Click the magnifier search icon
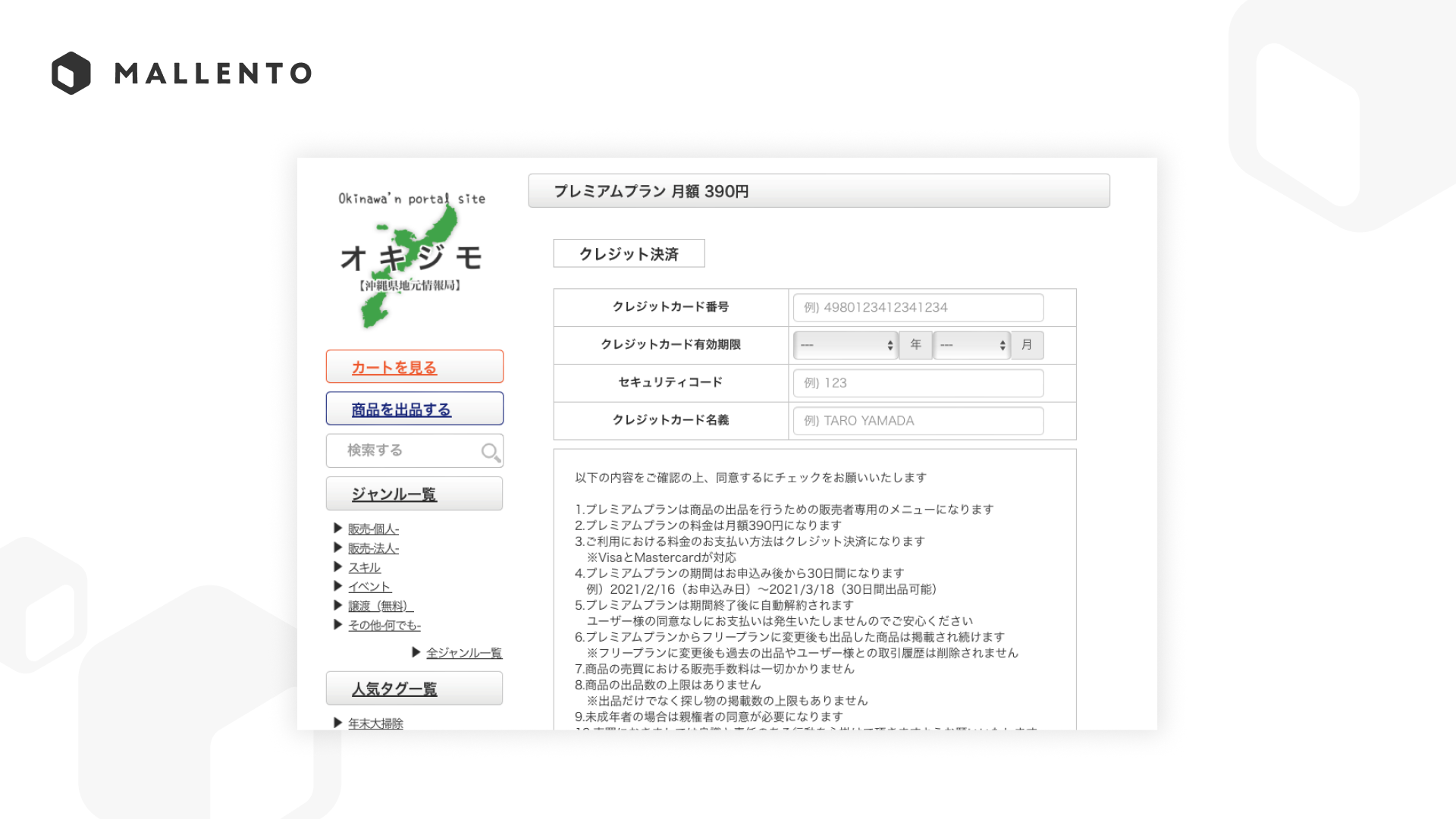This screenshot has height=819, width=1456. point(491,452)
